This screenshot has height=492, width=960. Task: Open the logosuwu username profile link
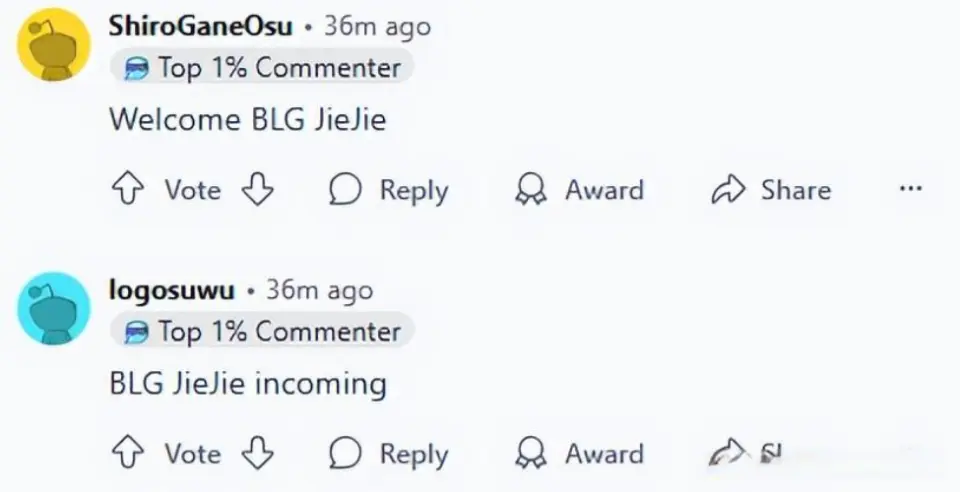pos(171,291)
